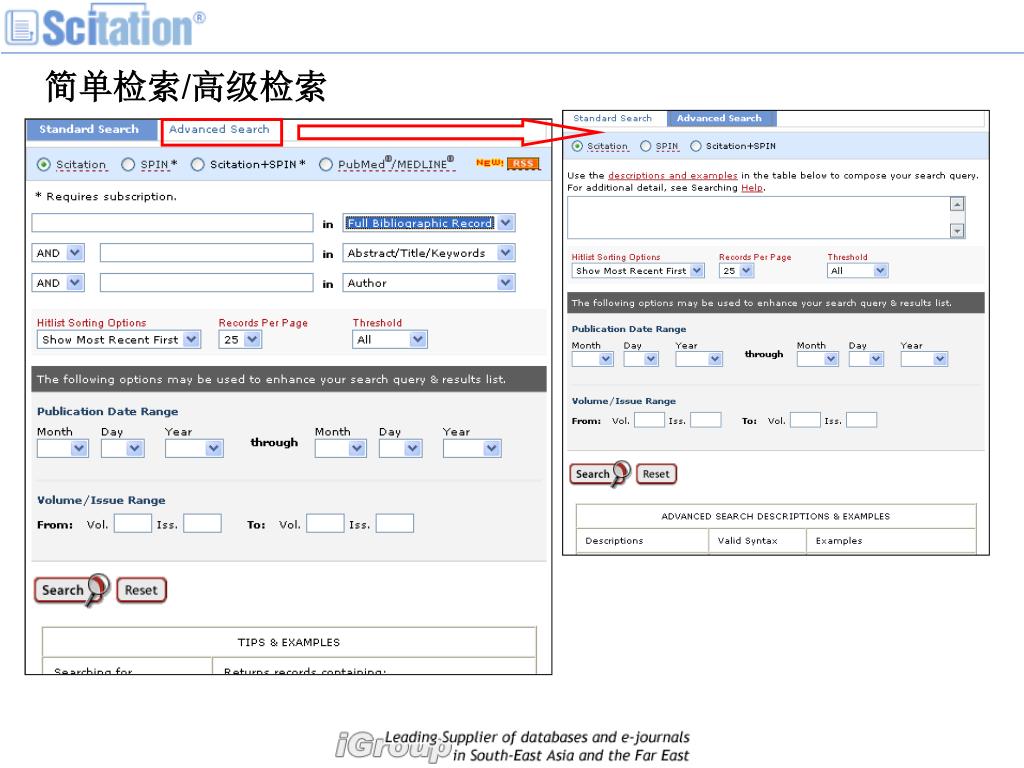Open start Year dropdown in left panel
Image resolution: width=1024 pixels, height=768 pixels.
[x=194, y=449]
